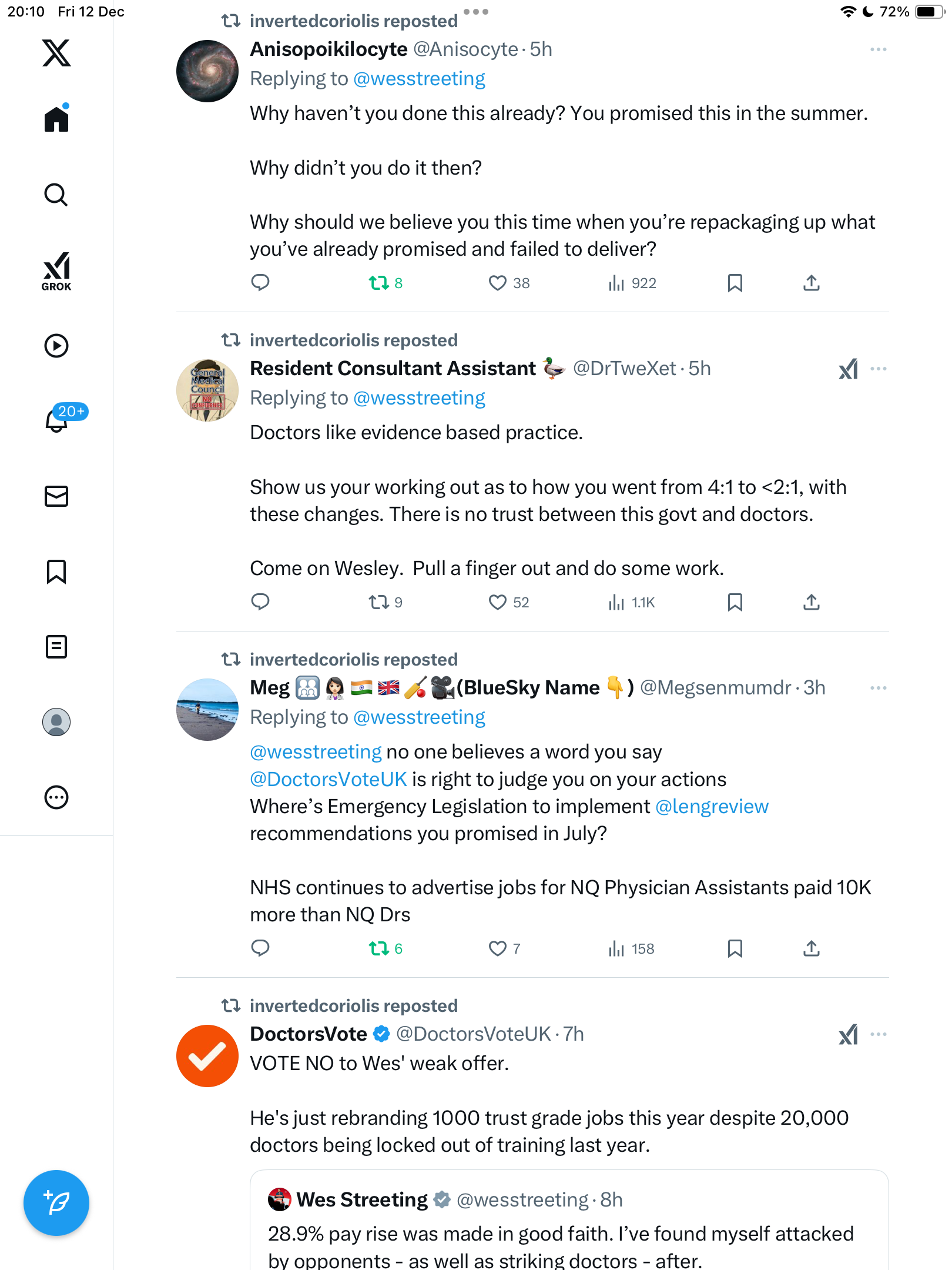The height and width of the screenshot is (1270, 952).
Task: Open direct messages envelope icon
Action: pos(56,496)
